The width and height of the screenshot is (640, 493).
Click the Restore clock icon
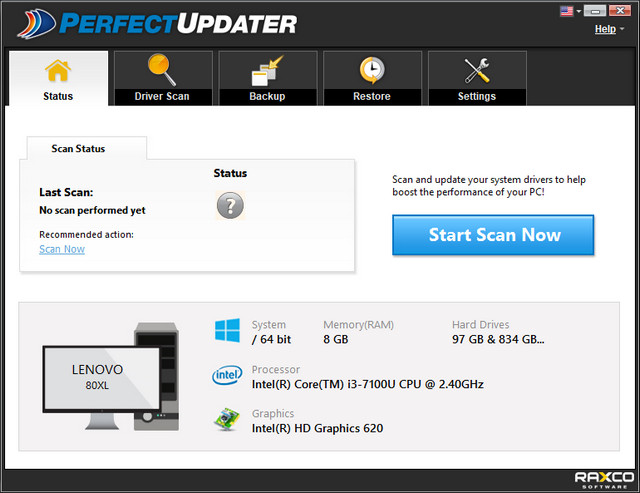click(x=371, y=70)
